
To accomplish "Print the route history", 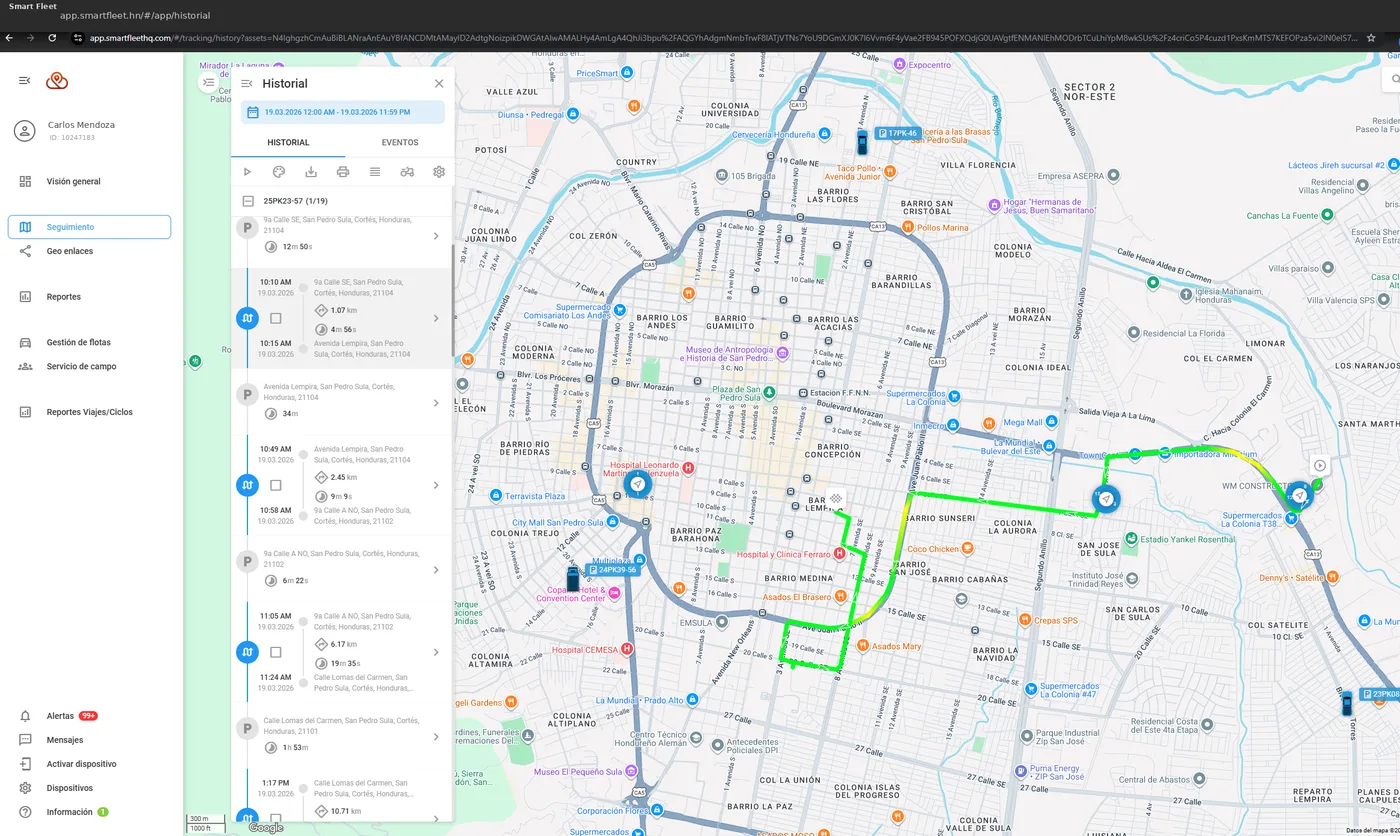I will [x=342, y=171].
